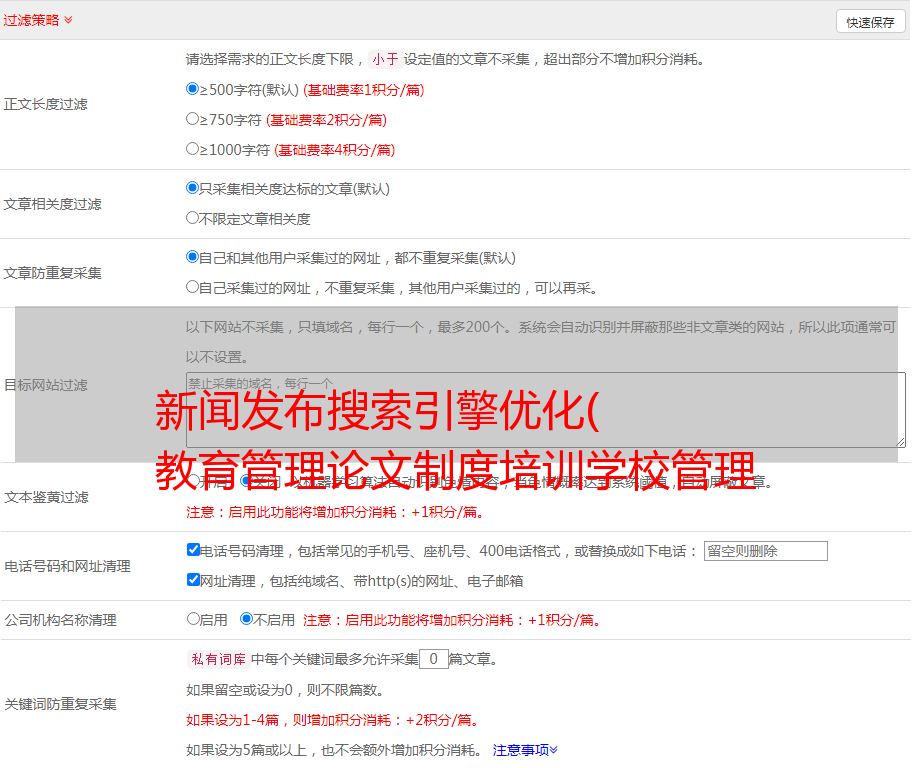Select the ≥1000字符 length filter

[x=193, y=149]
